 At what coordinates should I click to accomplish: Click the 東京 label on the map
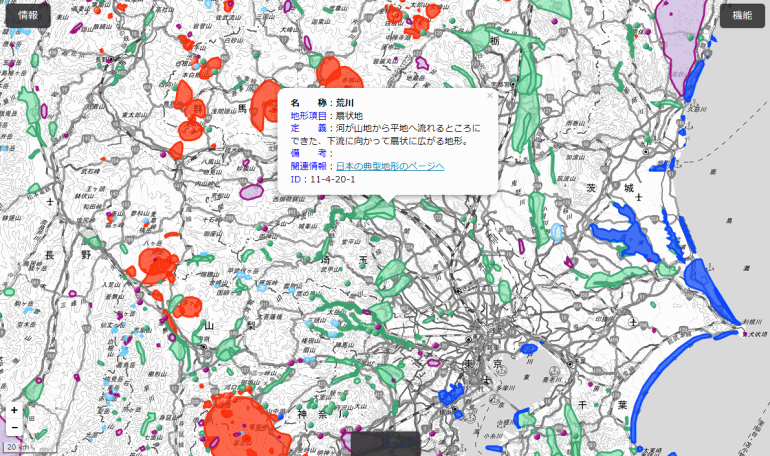[484, 364]
